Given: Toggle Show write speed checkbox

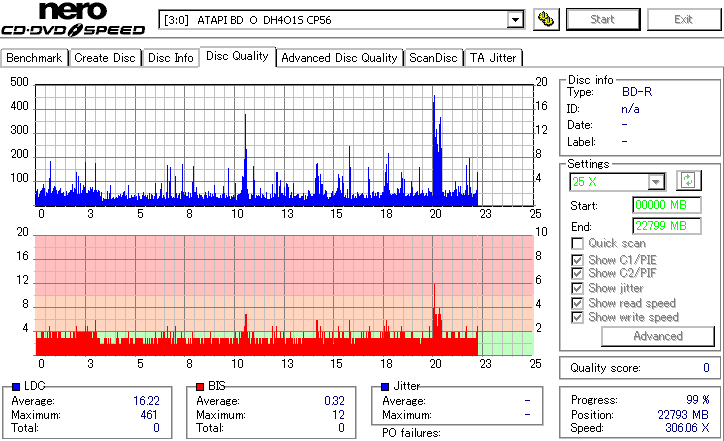Looking at the screenshot, I should click(577, 317).
